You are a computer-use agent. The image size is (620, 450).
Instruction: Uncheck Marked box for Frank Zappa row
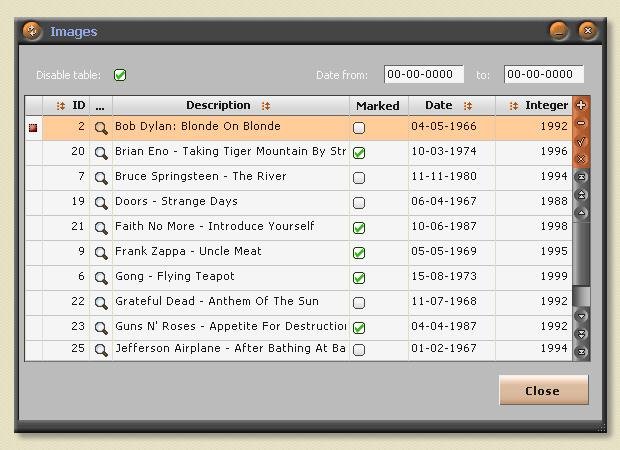coord(359,253)
